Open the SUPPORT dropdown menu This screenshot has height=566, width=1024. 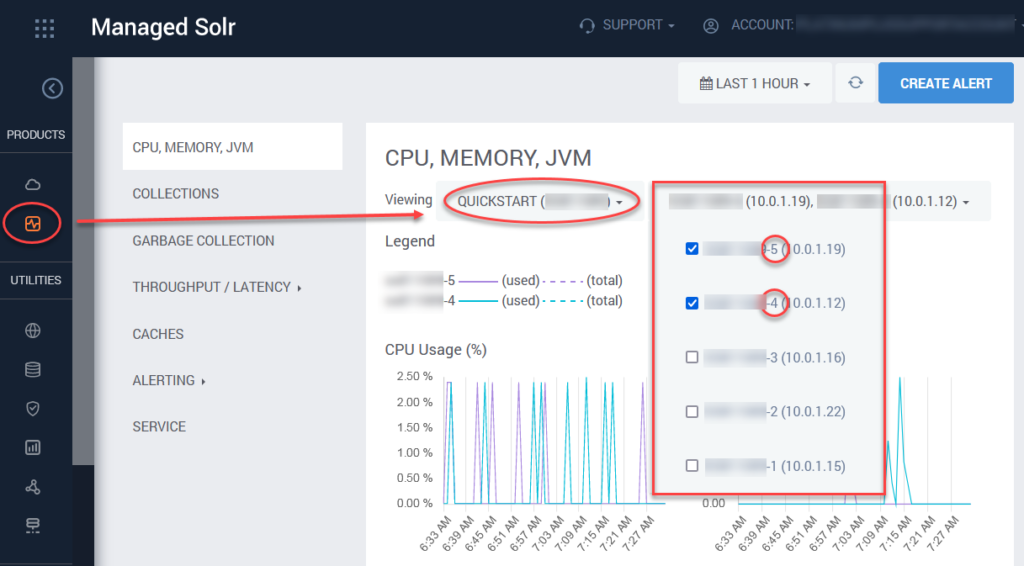pyautogui.click(x=628, y=25)
